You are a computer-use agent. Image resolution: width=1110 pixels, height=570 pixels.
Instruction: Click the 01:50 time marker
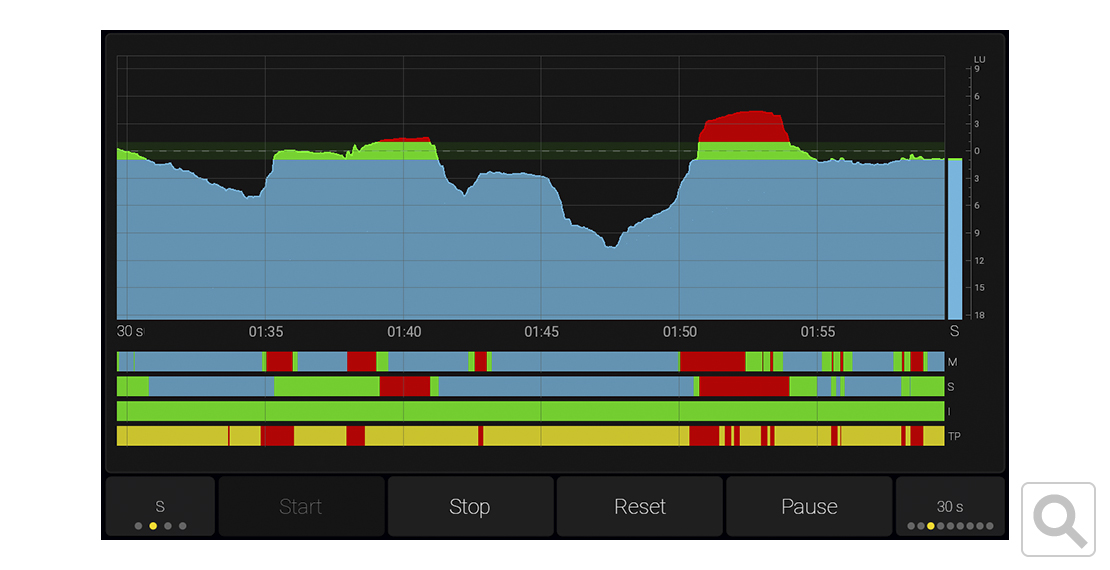tap(679, 332)
